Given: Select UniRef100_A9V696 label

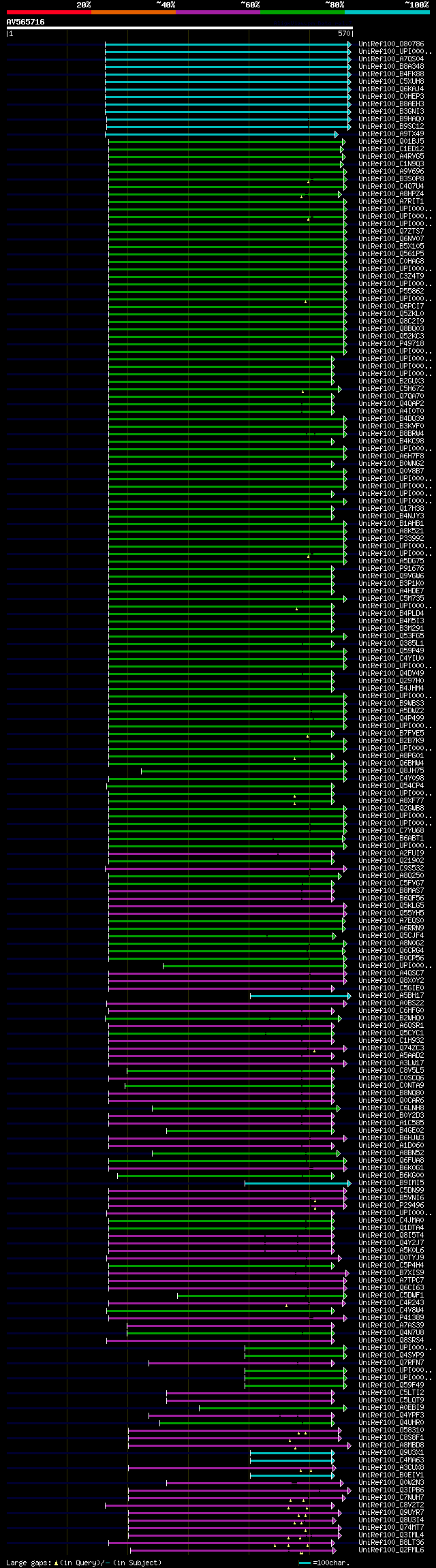Looking at the screenshot, I should coord(391,172).
